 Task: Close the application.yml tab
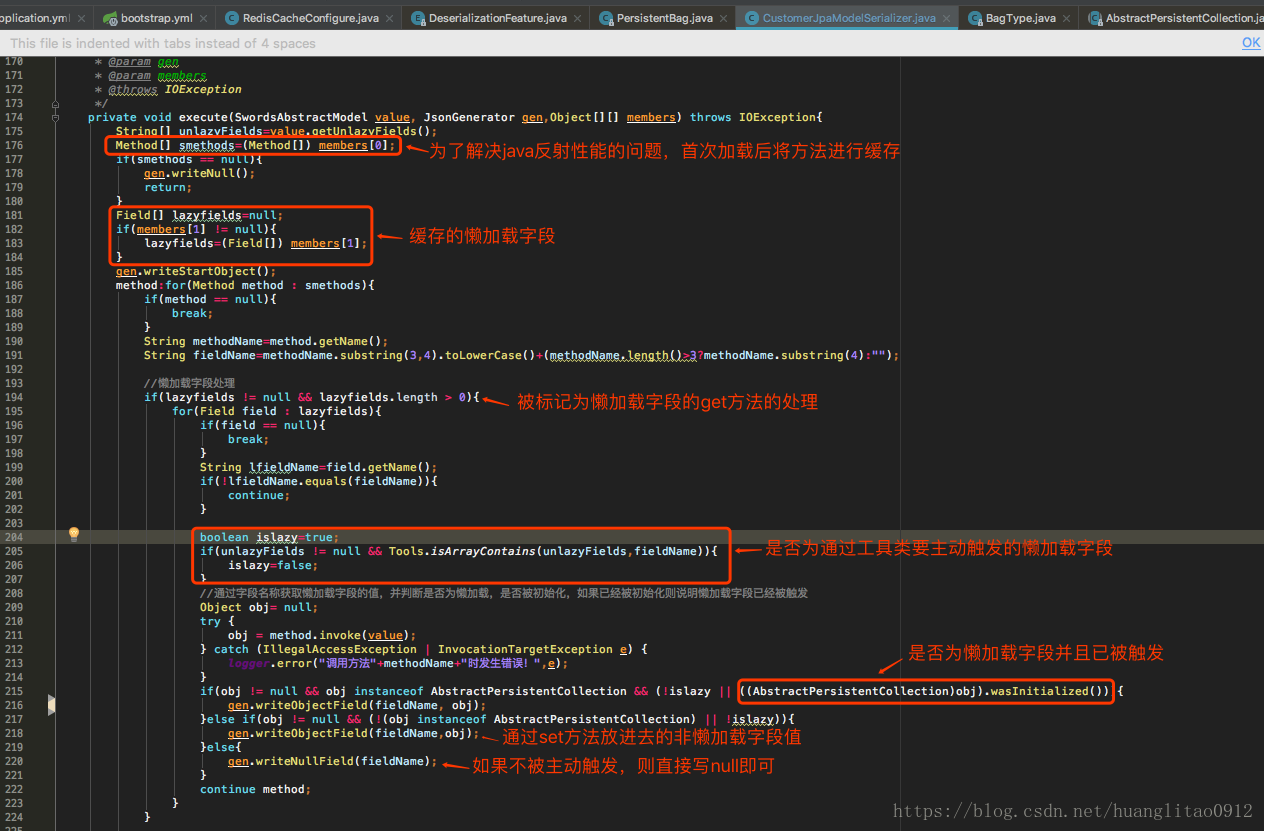[81, 18]
